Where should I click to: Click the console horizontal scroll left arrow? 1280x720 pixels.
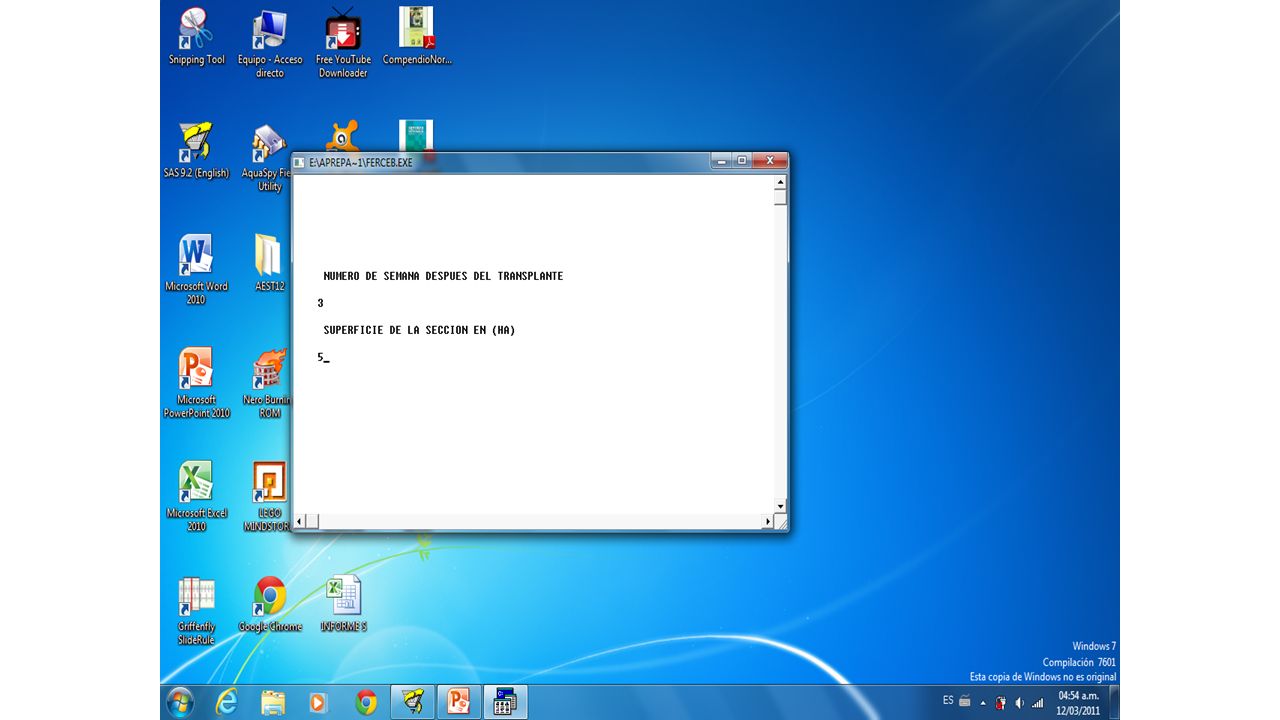point(299,521)
